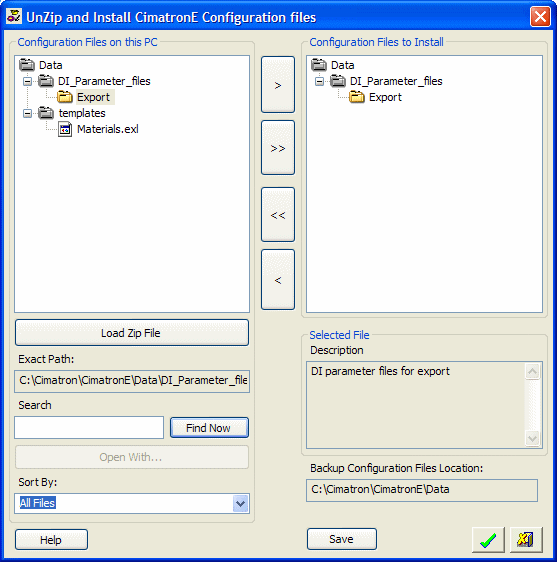Open the Help button
557x562 pixels.
[51, 540]
